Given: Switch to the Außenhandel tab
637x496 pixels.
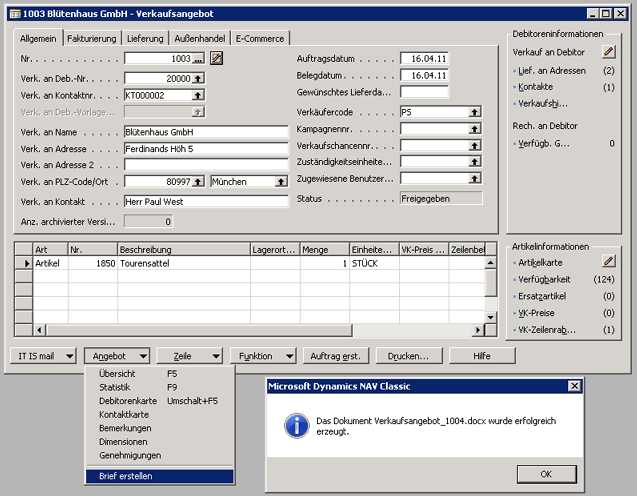Looking at the screenshot, I should (200, 39).
